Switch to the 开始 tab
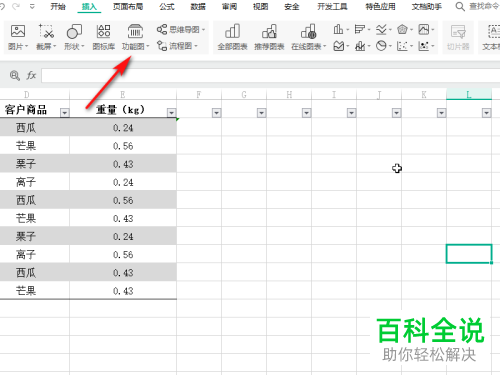The image size is (500, 375). pos(58,7)
